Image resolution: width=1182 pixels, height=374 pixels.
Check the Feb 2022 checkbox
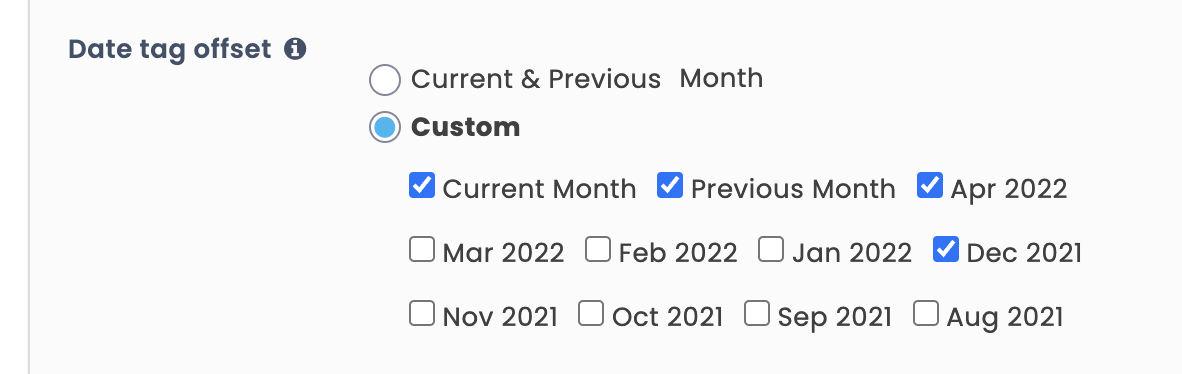[598, 249]
